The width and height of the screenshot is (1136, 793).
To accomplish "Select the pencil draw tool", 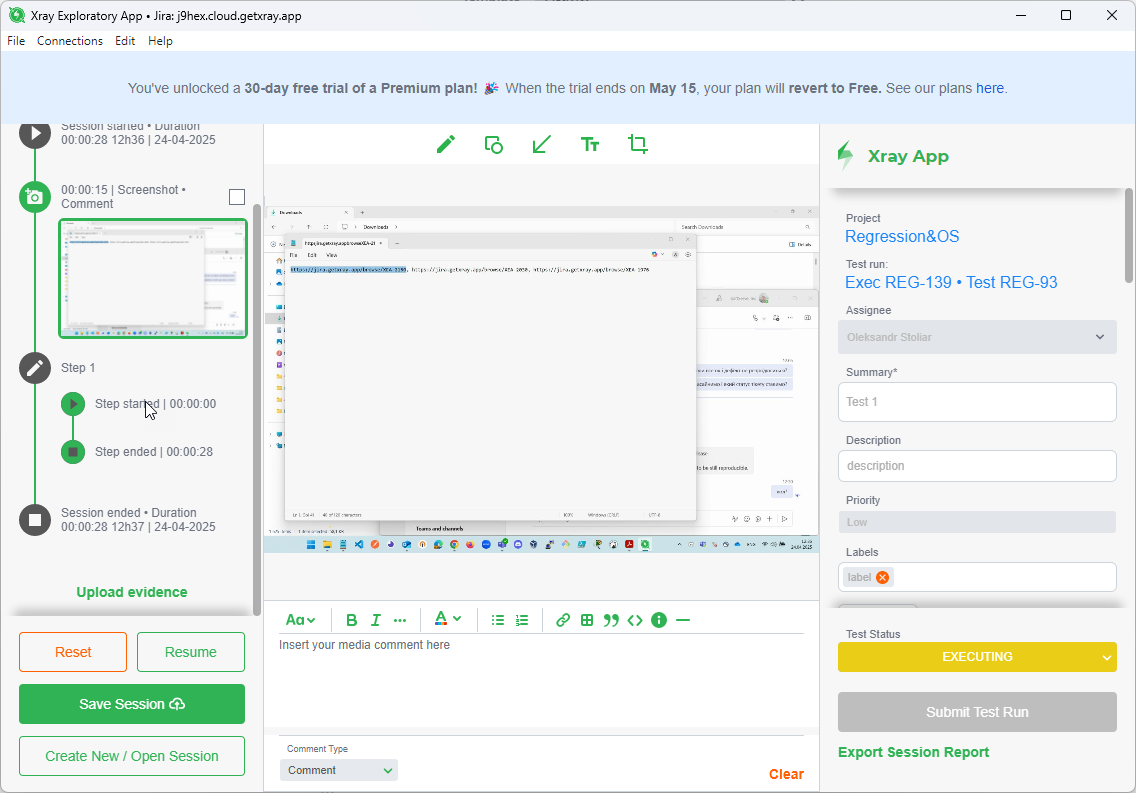I will point(446,145).
